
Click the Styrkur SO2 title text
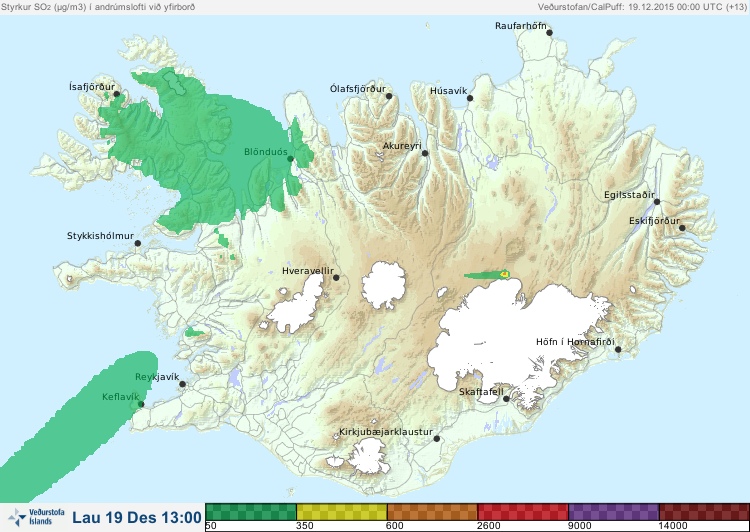tap(98, 7)
